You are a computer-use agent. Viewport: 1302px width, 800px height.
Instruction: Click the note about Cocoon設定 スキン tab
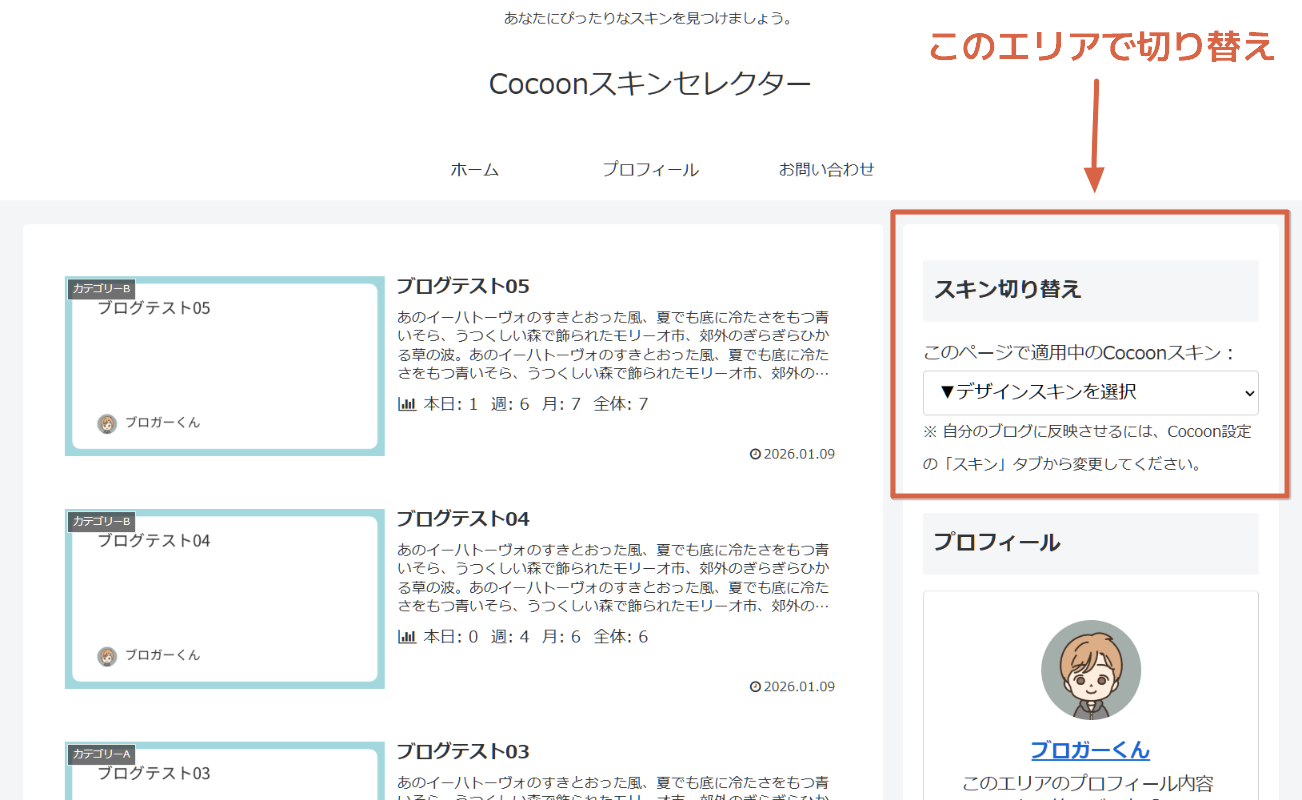pyautogui.click(x=1087, y=448)
